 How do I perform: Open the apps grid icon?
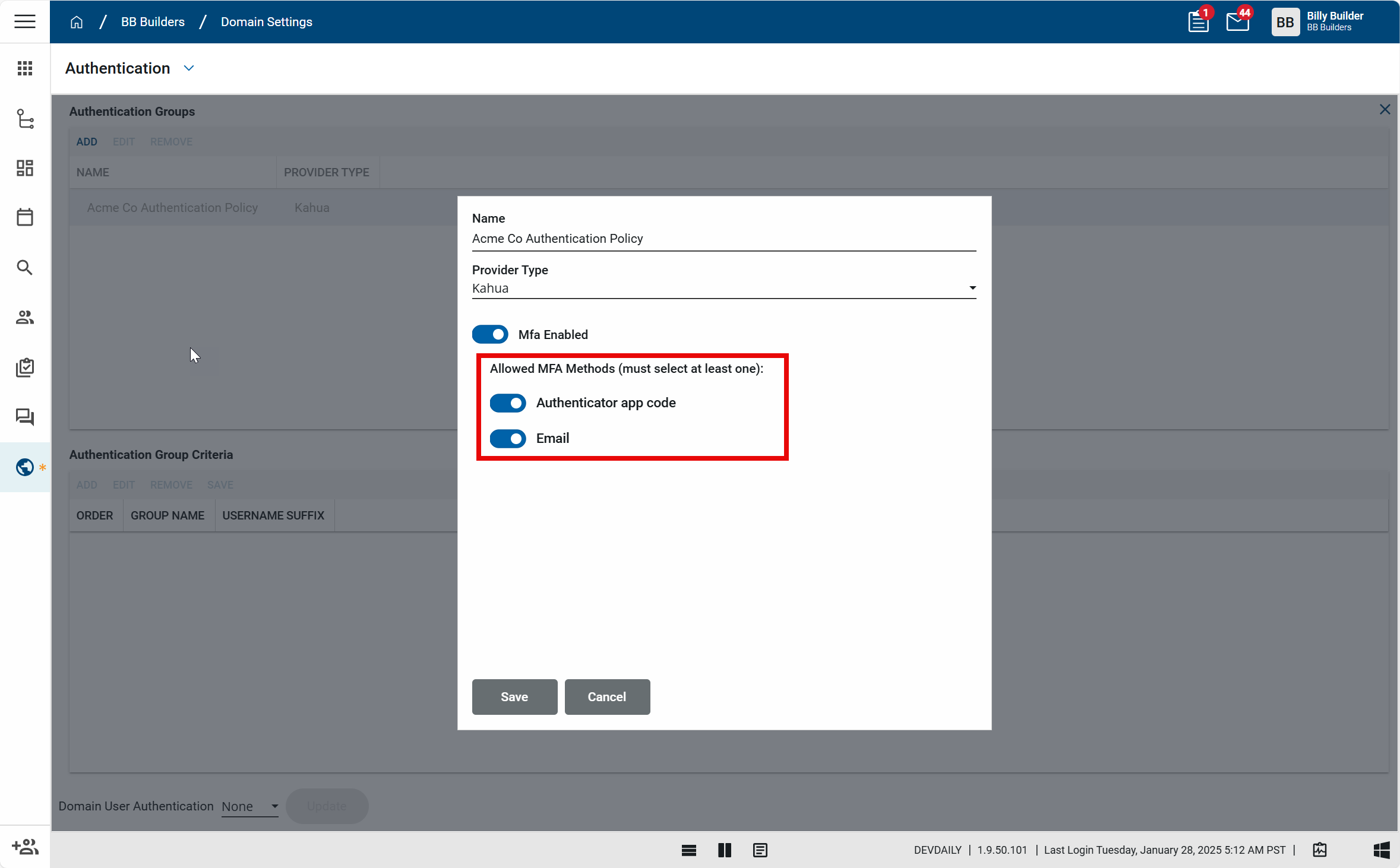point(24,68)
